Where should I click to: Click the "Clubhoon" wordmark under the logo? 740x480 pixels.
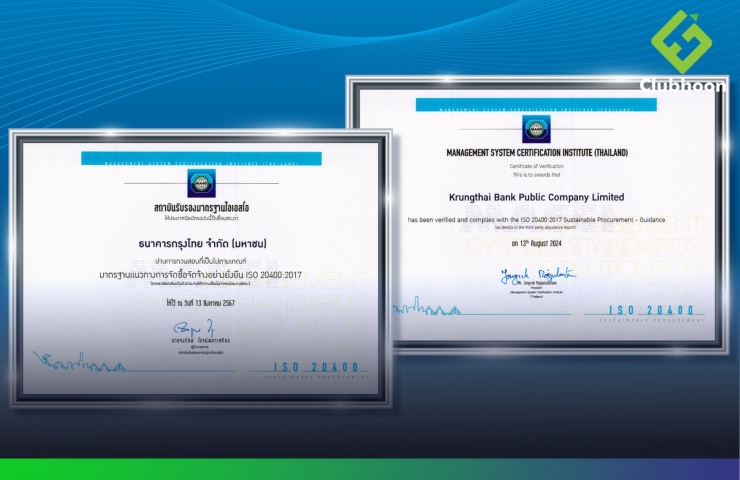point(683,85)
